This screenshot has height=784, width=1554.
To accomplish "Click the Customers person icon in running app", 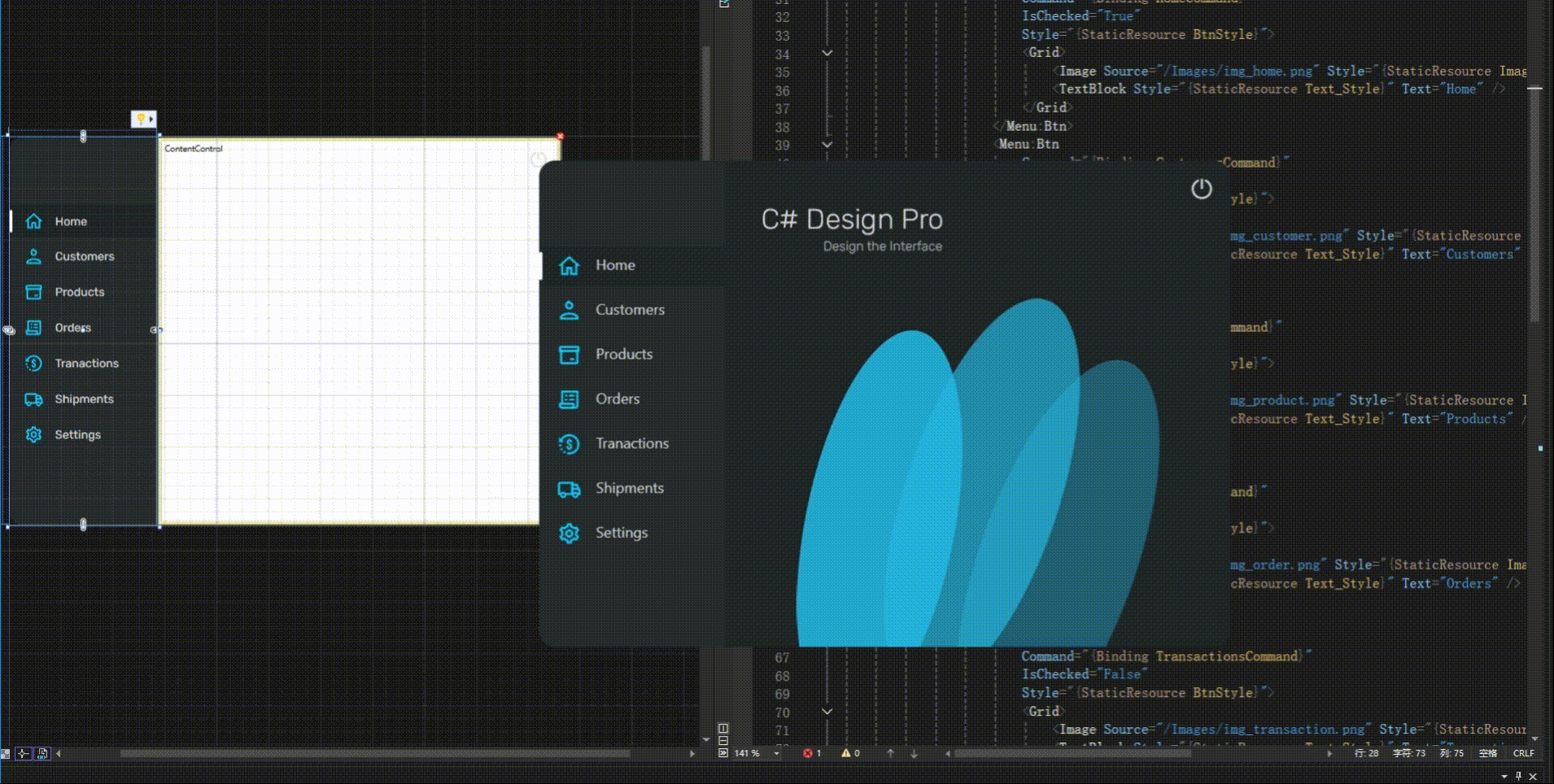I will [570, 310].
